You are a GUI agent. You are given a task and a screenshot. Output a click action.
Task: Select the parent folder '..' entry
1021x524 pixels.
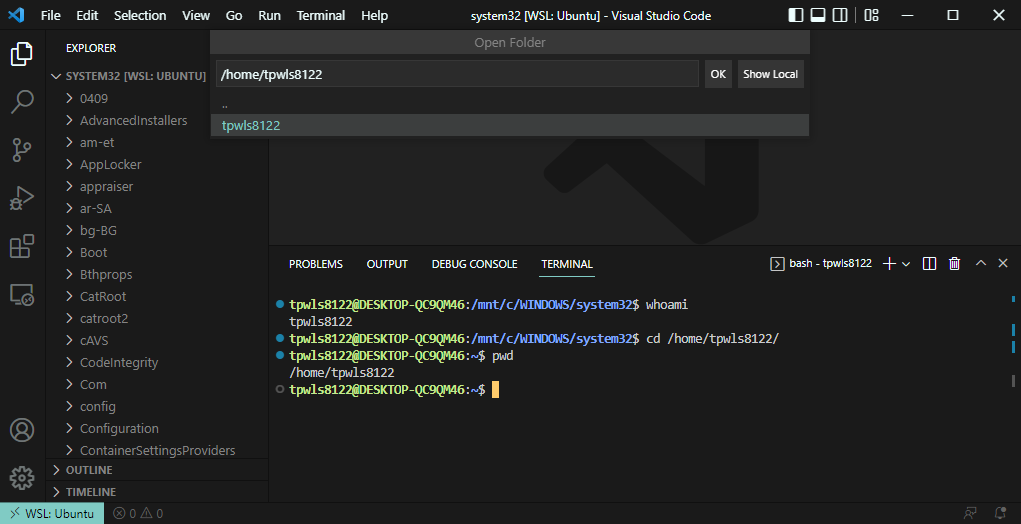pyautogui.click(x=510, y=104)
